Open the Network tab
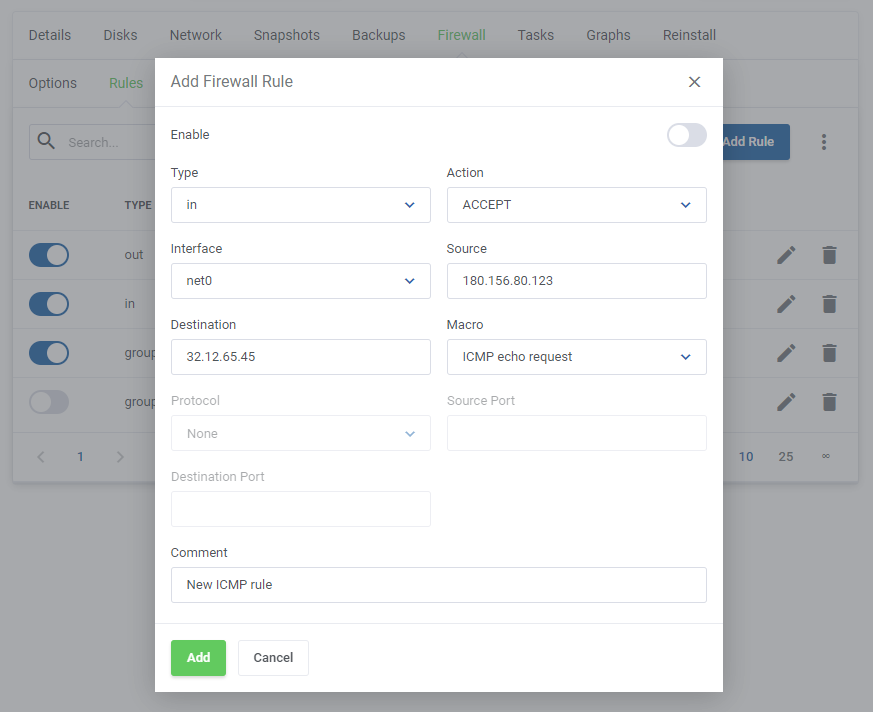The height and width of the screenshot is (712, 873). (195, 35)
